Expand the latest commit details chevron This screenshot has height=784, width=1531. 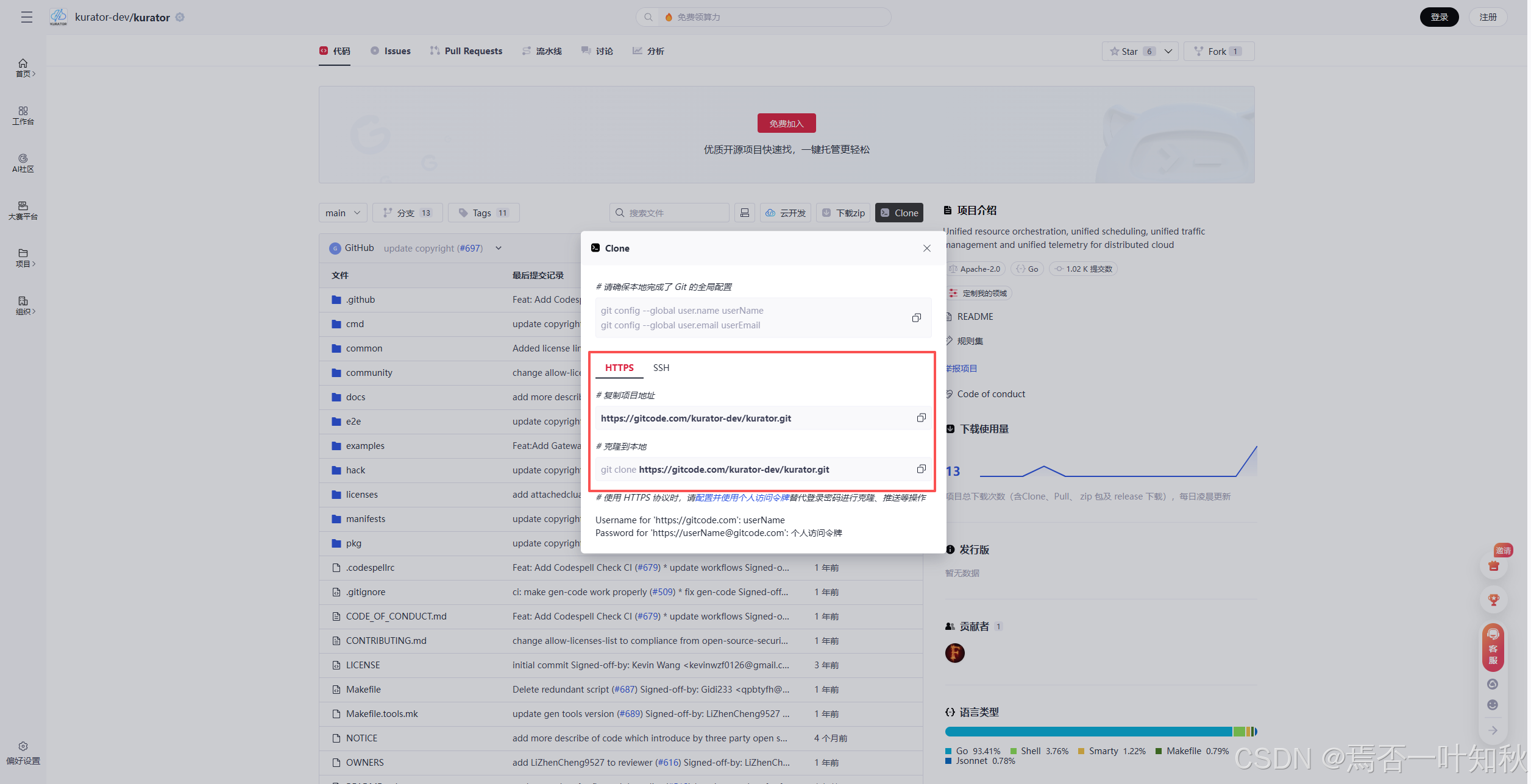(x=499, y=248)
